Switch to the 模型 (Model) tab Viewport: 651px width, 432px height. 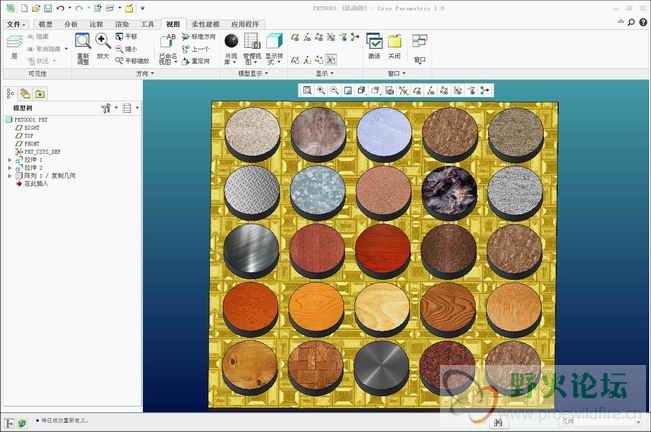point(46,24)
